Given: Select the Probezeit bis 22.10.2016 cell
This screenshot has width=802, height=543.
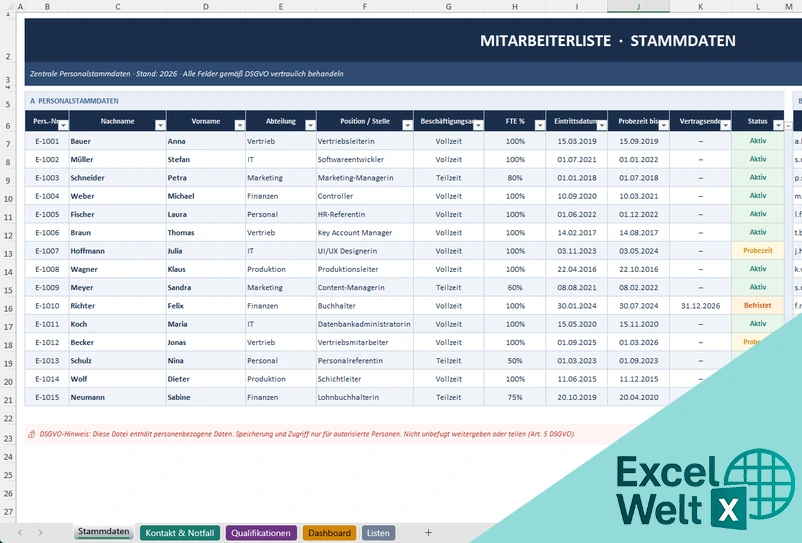Looking at the screenshot, I should coord(638,269).
